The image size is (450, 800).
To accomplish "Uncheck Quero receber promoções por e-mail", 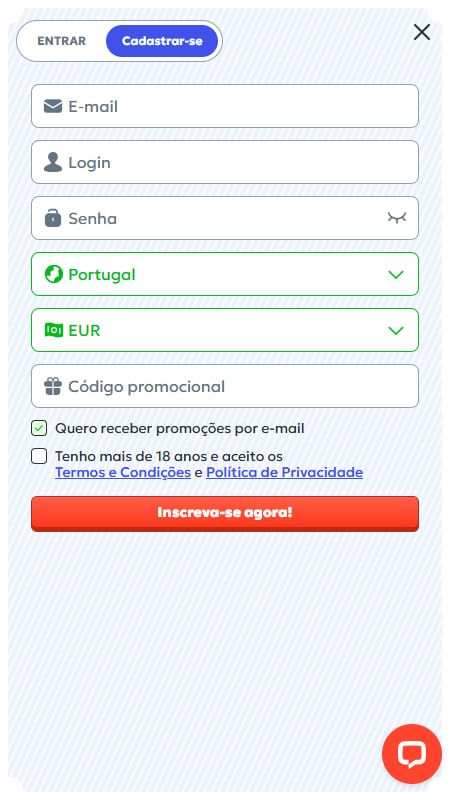I will [x=39, y=428].
